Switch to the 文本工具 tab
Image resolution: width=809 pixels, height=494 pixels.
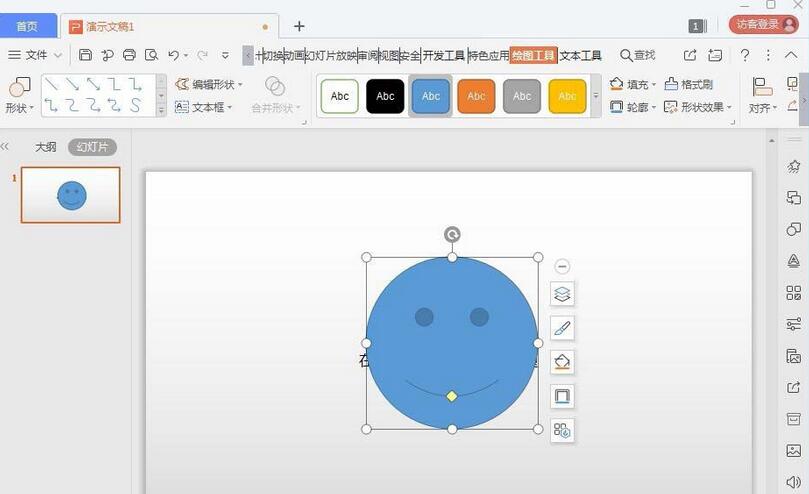580,55
